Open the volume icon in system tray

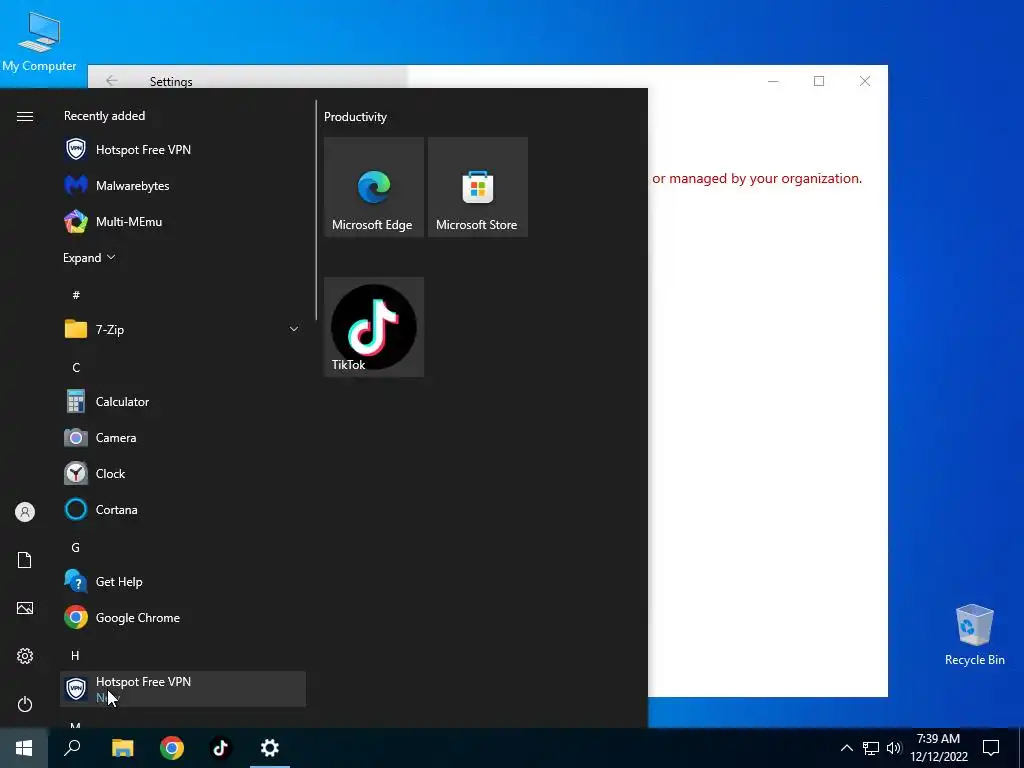tap(893, 748)
